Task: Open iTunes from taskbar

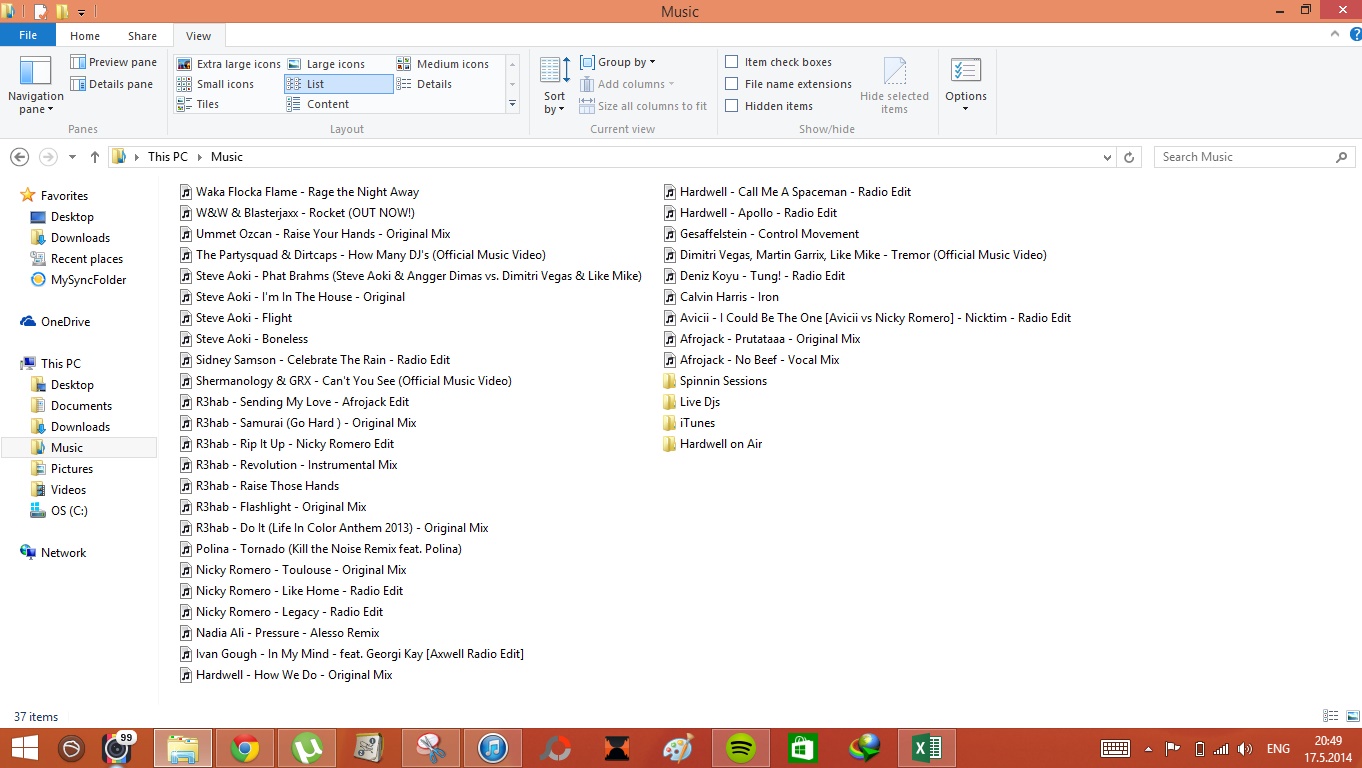Action: 493,748
